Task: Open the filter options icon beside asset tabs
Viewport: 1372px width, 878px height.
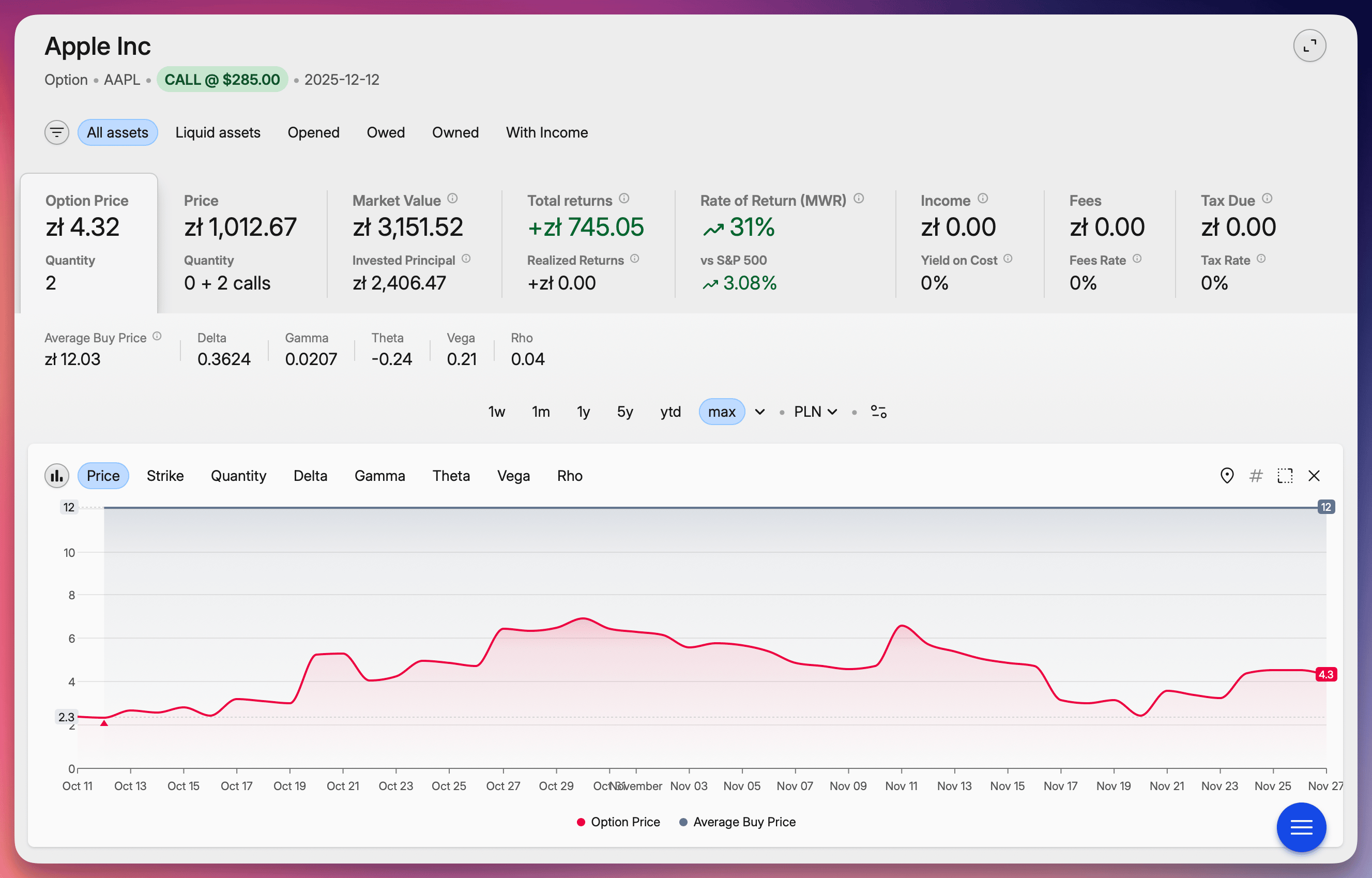Action: click(x=56, y=132)
